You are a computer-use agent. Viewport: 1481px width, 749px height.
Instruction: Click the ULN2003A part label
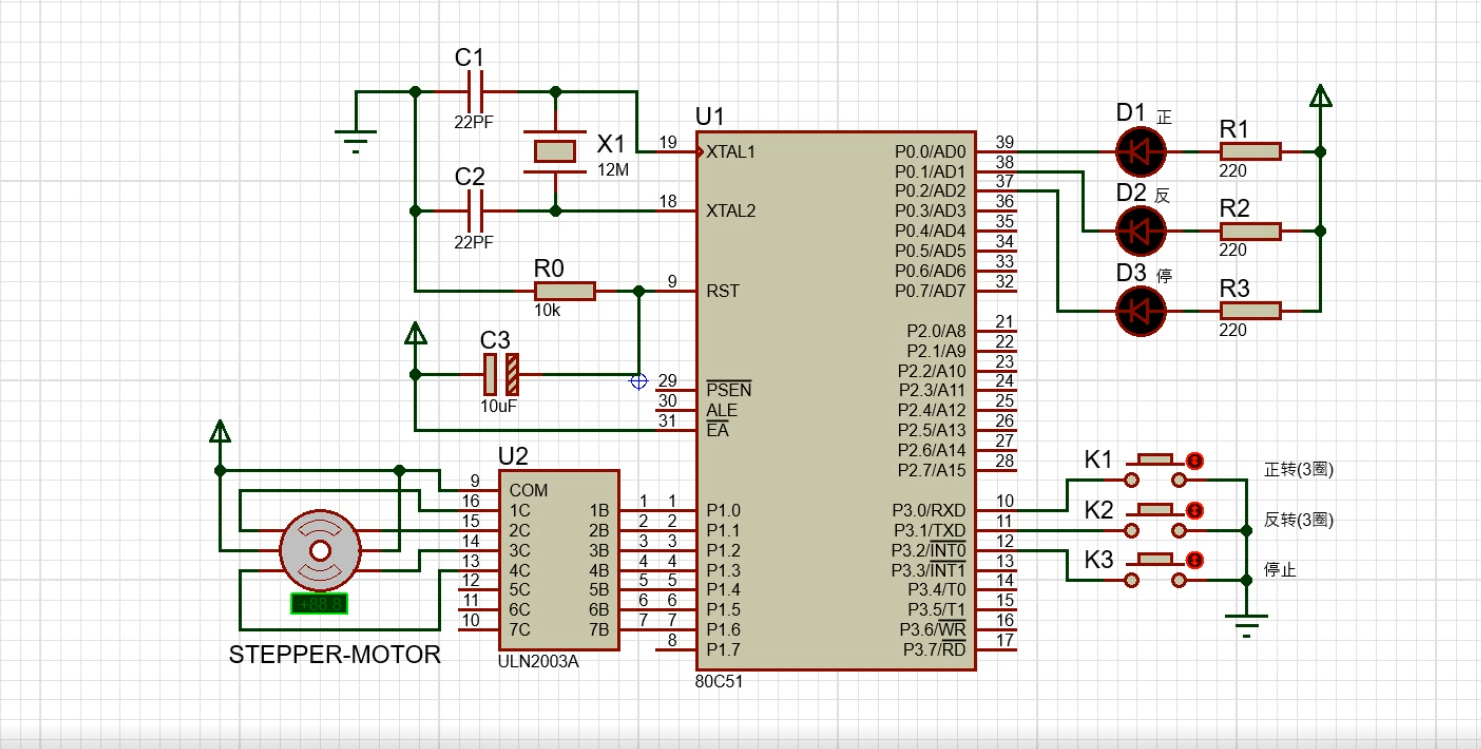[x=538, y=661]
